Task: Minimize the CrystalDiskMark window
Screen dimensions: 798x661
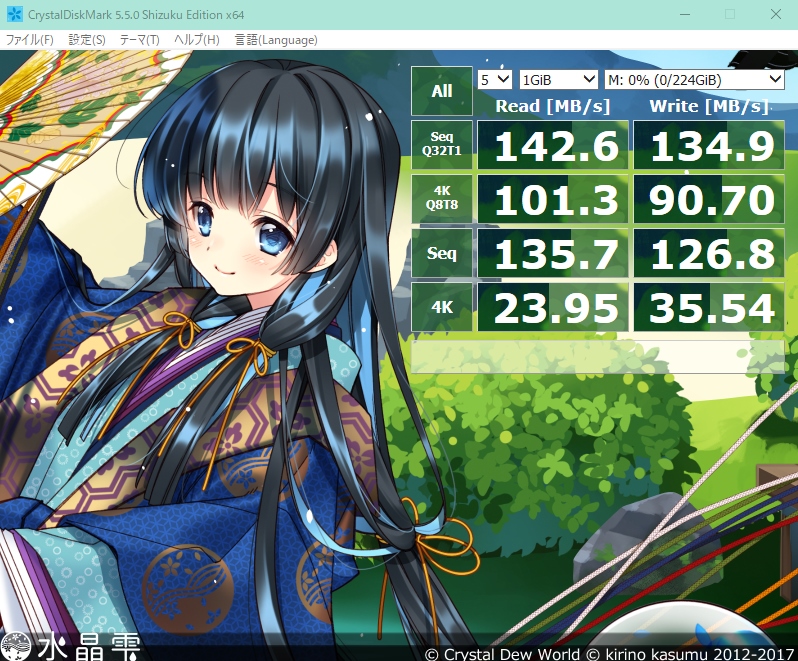Action: [x=685, y=14]
